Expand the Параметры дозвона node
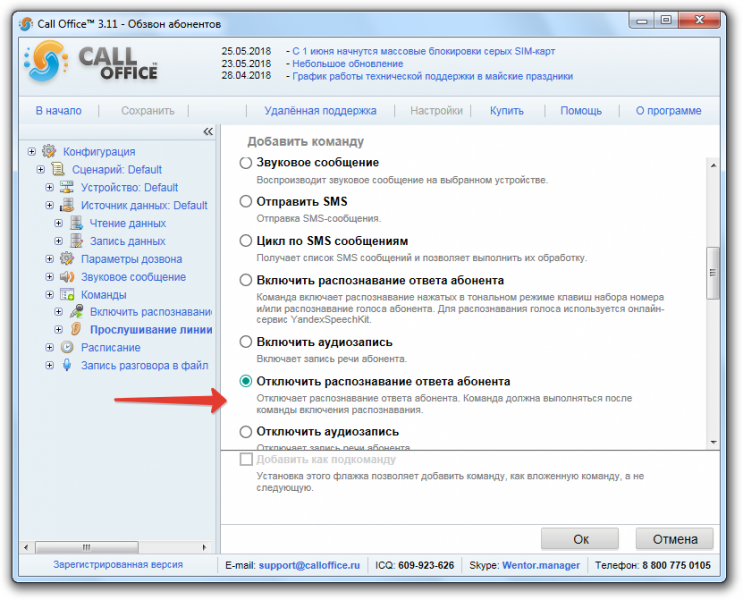Image resolution: width=743 pixels, height=600 pixels. tap(49, 259)
